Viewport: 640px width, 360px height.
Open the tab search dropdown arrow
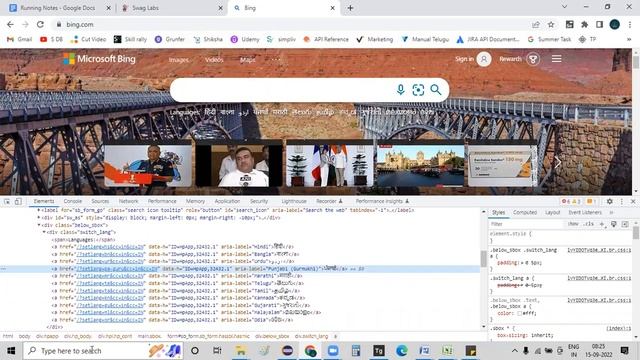click(x=564, y=7)
